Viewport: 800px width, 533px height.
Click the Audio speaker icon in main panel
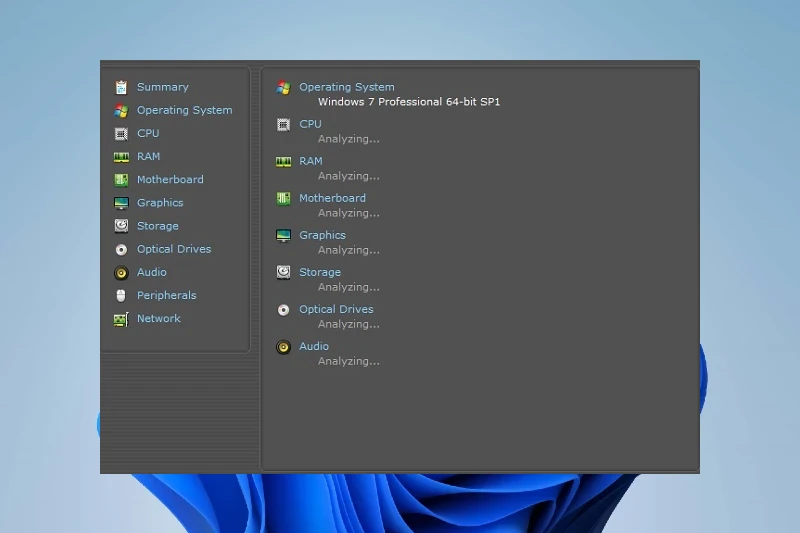coord(283,347)
